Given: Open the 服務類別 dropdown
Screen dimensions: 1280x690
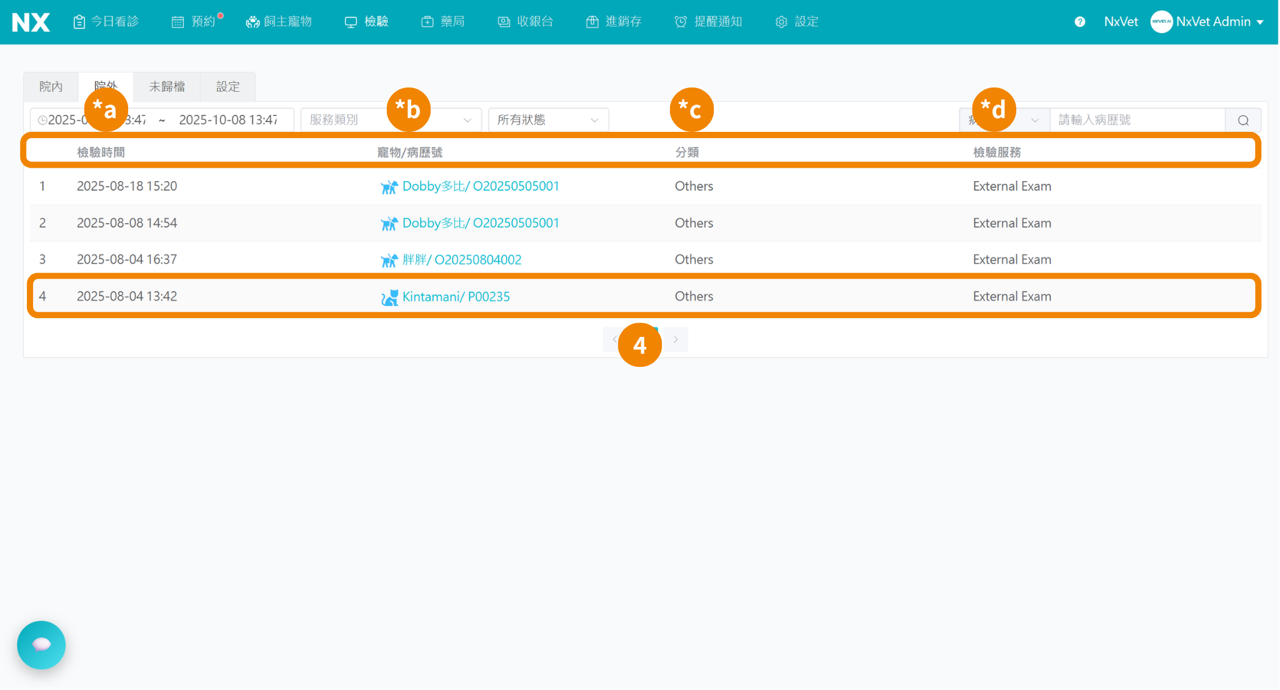Looking at the screenshot, I should click(x=391, y=120).
